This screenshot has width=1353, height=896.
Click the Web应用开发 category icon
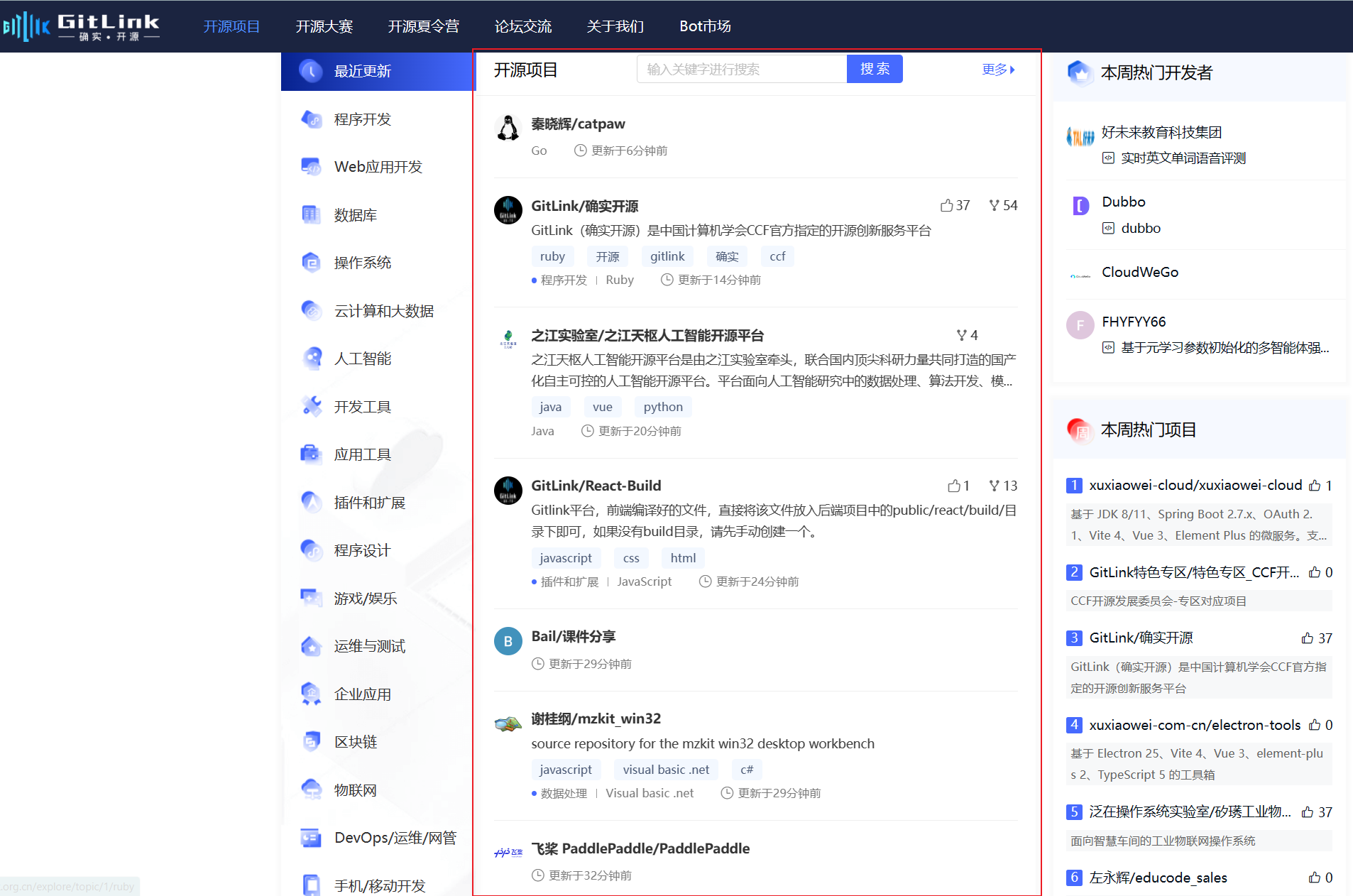pyautogui.click(x=311, y=167)
